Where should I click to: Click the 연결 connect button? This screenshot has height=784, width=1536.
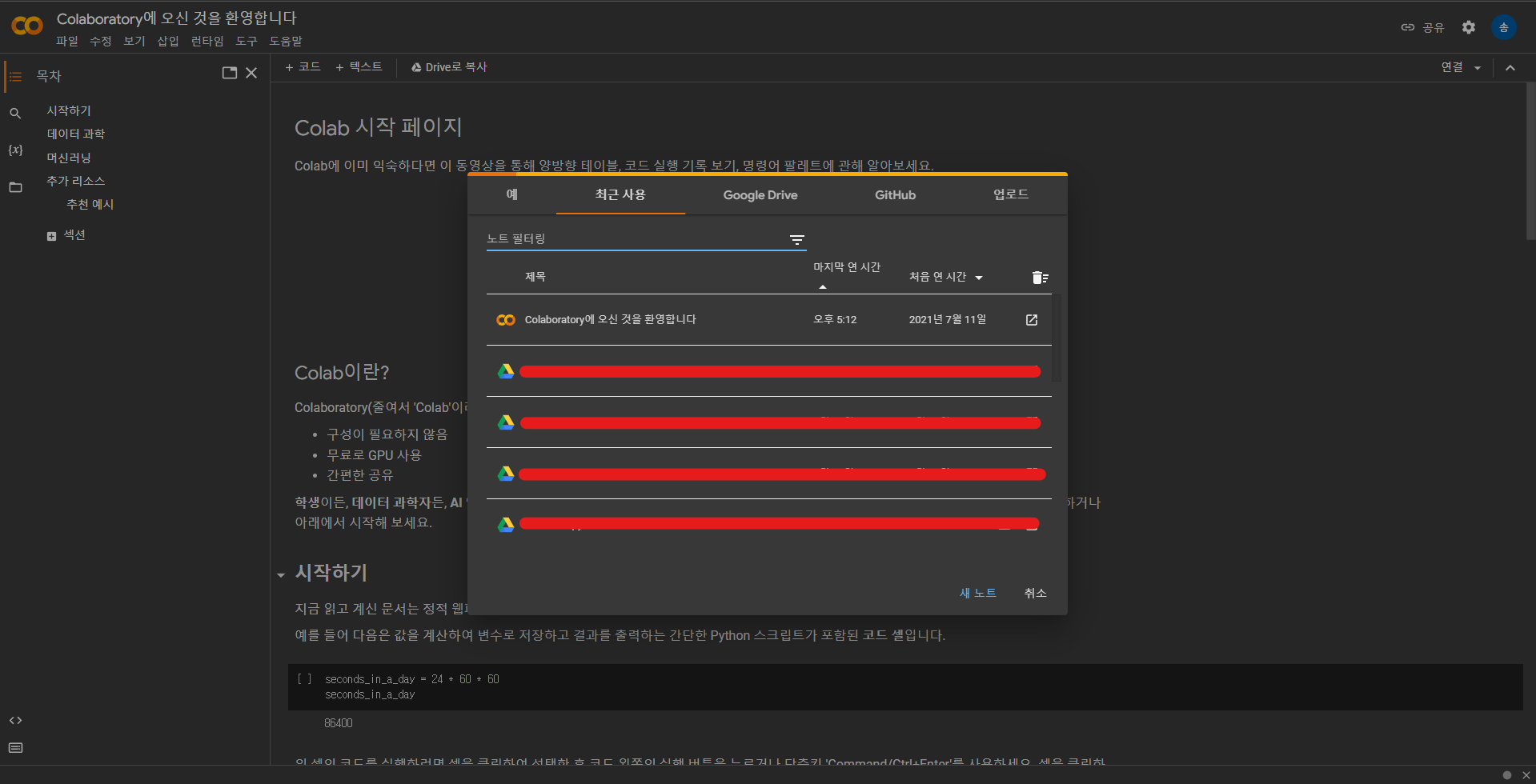(1452, 67)
